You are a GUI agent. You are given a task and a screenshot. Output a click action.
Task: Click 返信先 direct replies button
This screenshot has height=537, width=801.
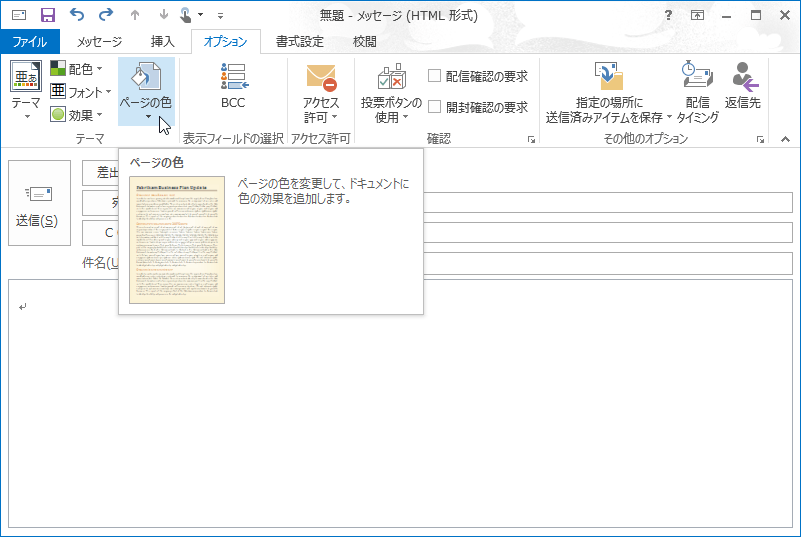click(x=743, y=87)
